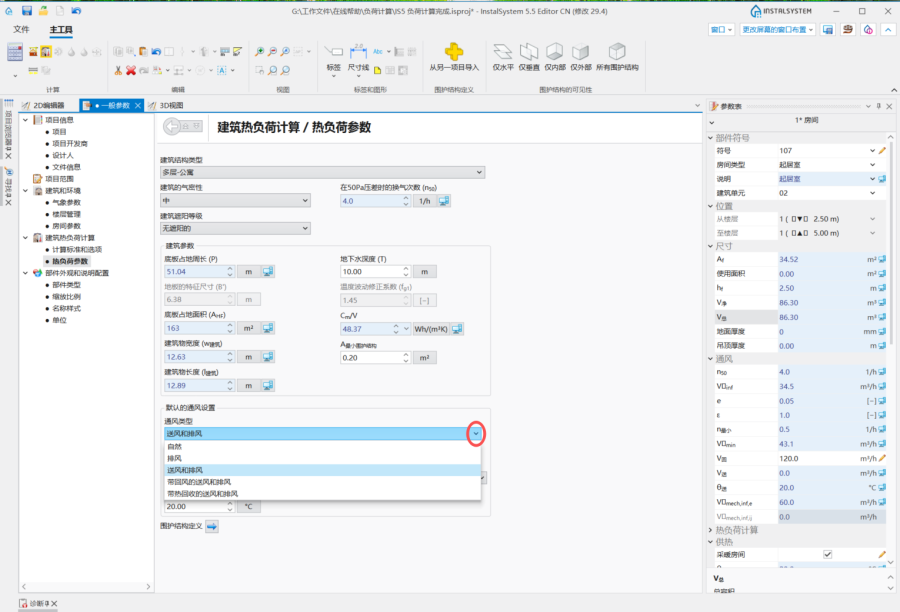This screenshot has width=900, height=612.
Task: Click the 尺寸线 dimension tool button
Action: click(358, 58)
